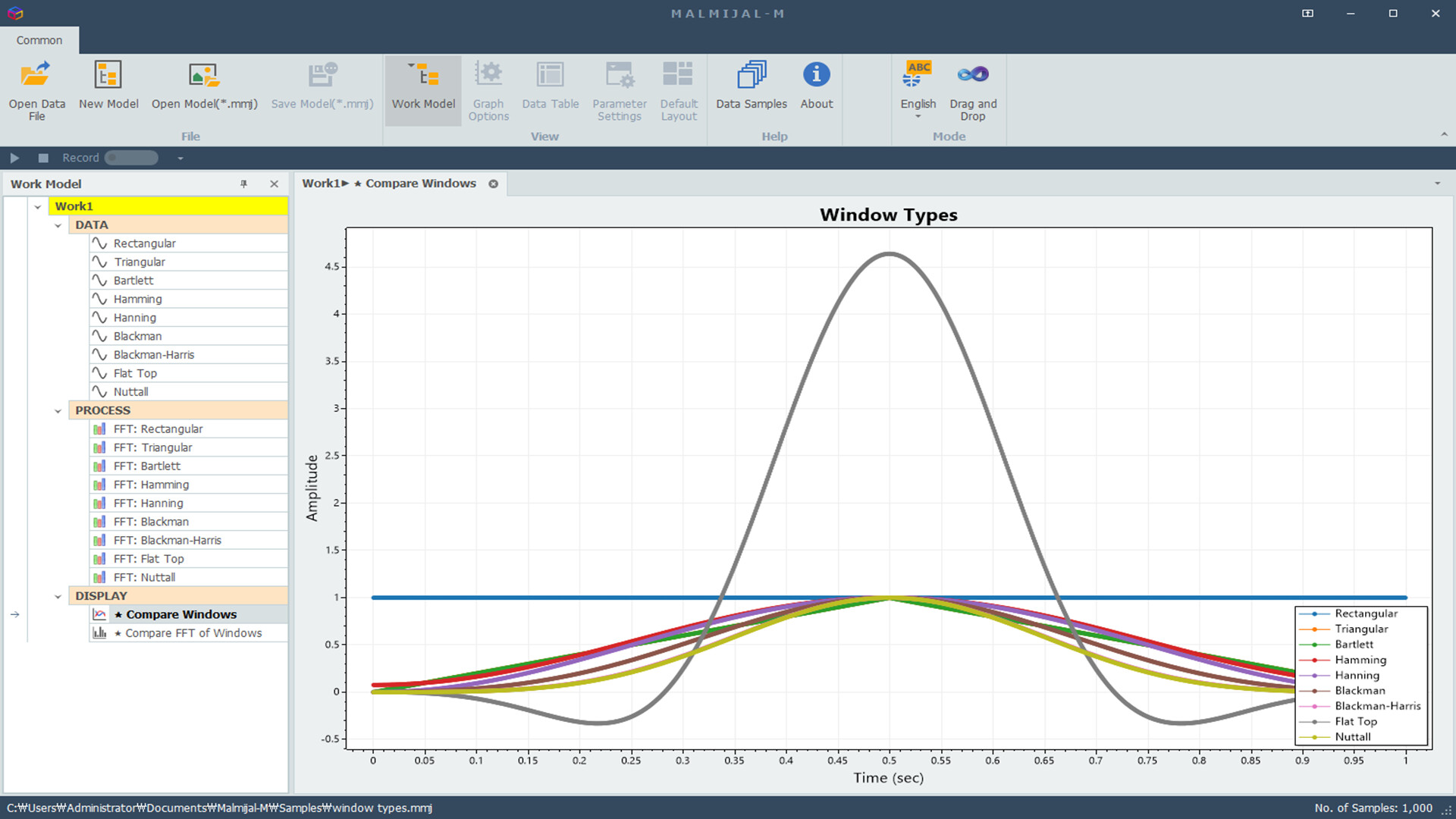Select the Common ribbon tab
Image resolution: width=1456 pixels, height=819 pixels.
(x=39, y=40)
